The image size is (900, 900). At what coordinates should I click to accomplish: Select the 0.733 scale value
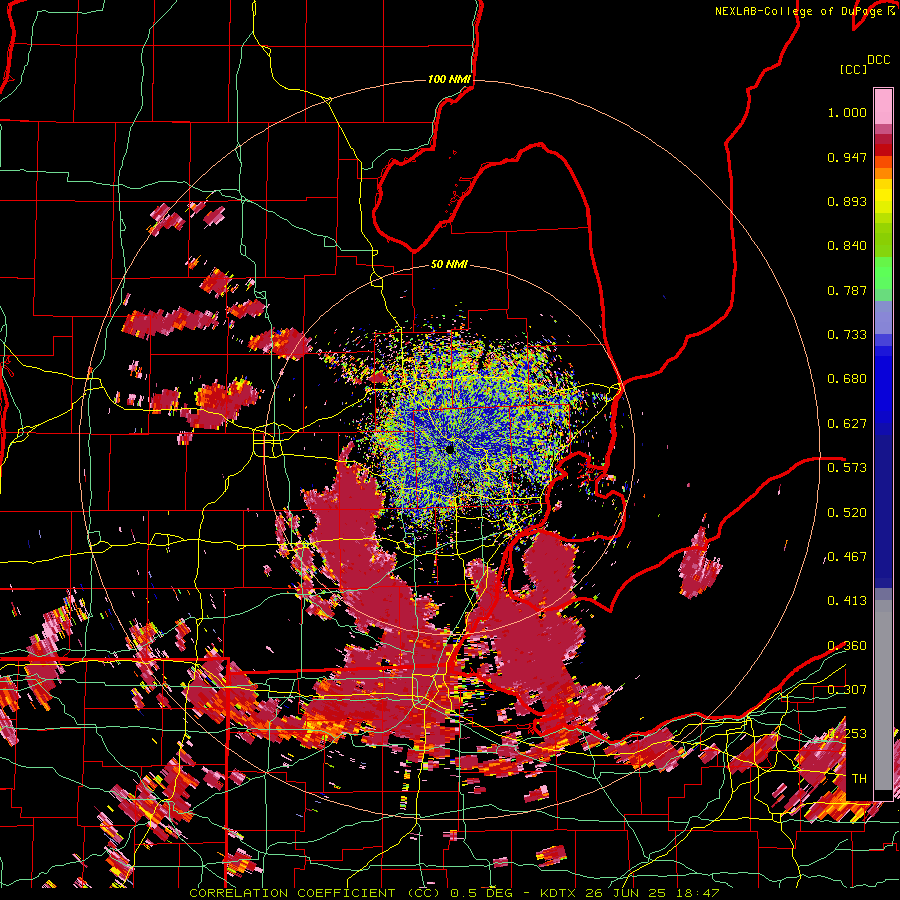click(x=847, y=335)
